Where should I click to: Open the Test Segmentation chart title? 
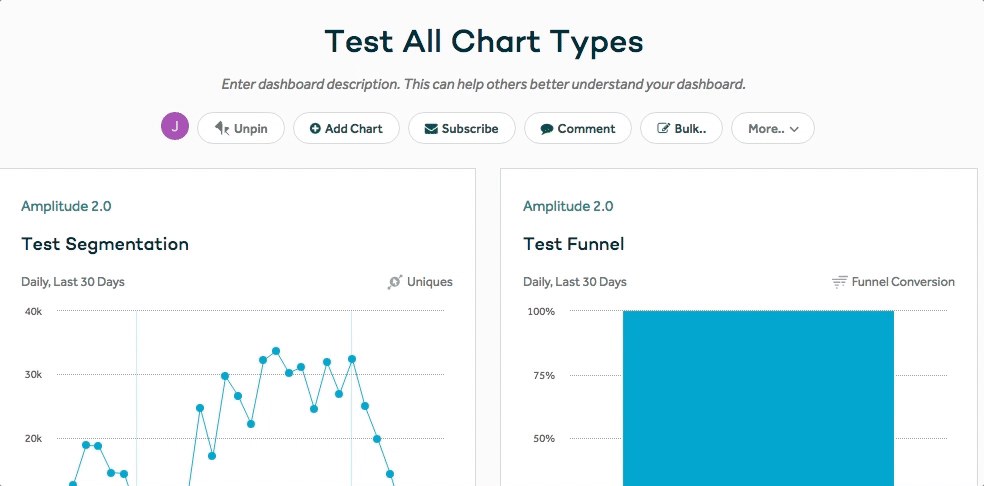105,244
